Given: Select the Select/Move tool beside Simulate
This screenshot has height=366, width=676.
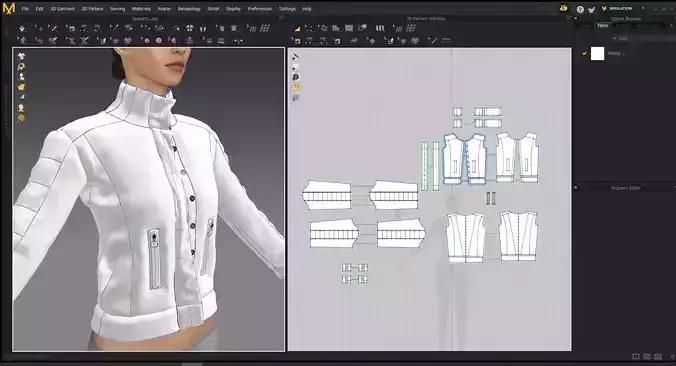Looking at the screenshot, I should (x=39, y=28).
